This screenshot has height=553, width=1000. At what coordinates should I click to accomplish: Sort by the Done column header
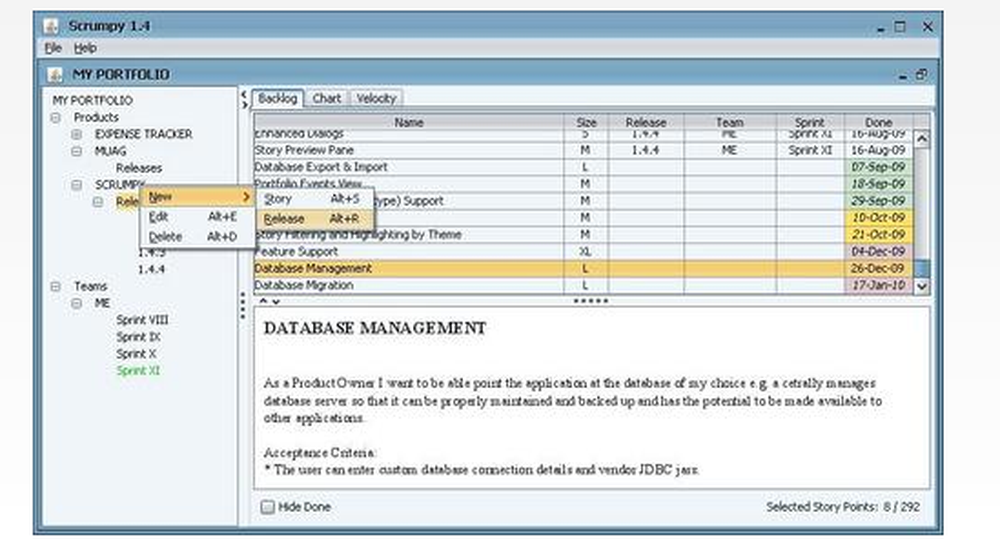[878, 122]
